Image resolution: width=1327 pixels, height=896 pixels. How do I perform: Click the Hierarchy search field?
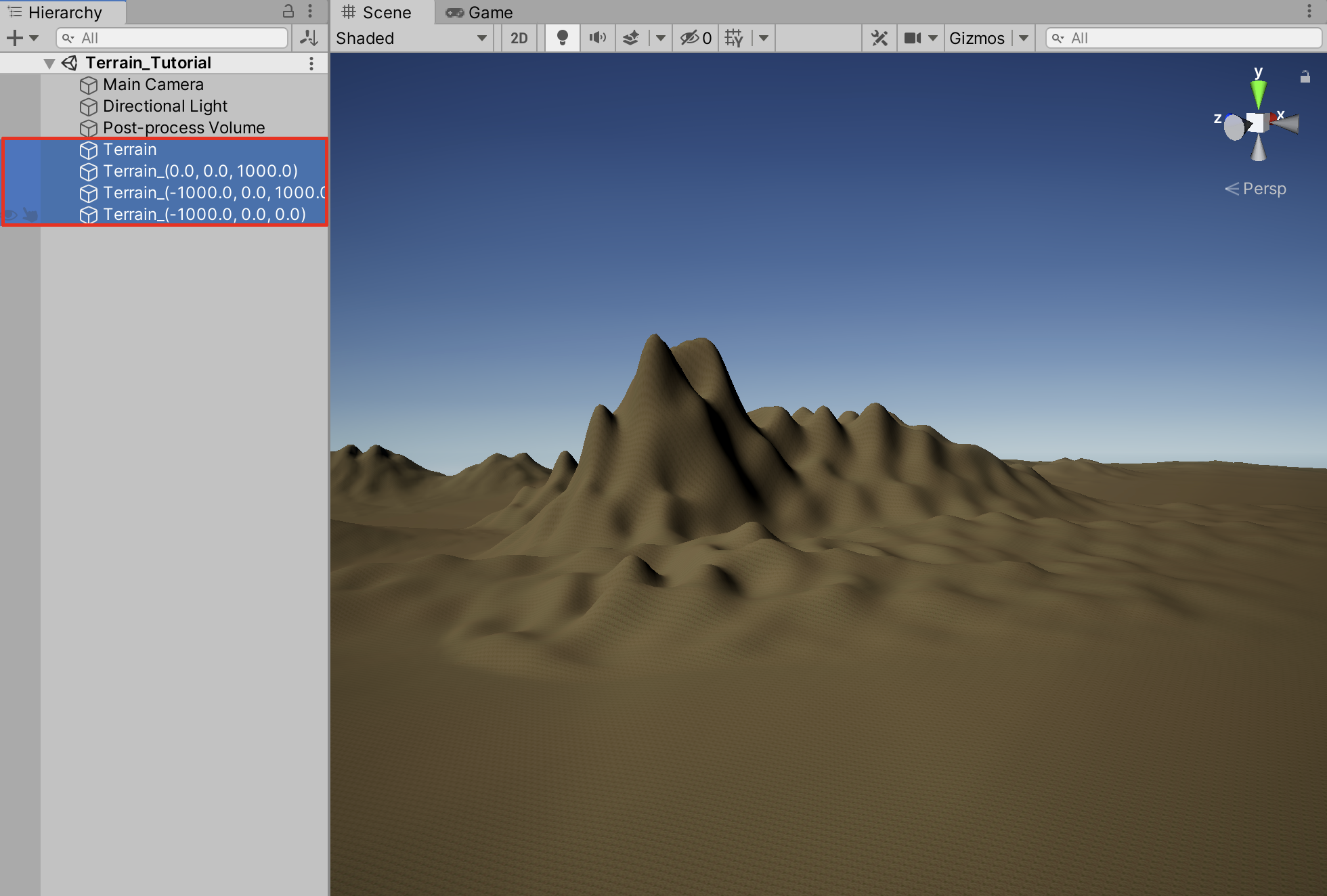[173, 38]
